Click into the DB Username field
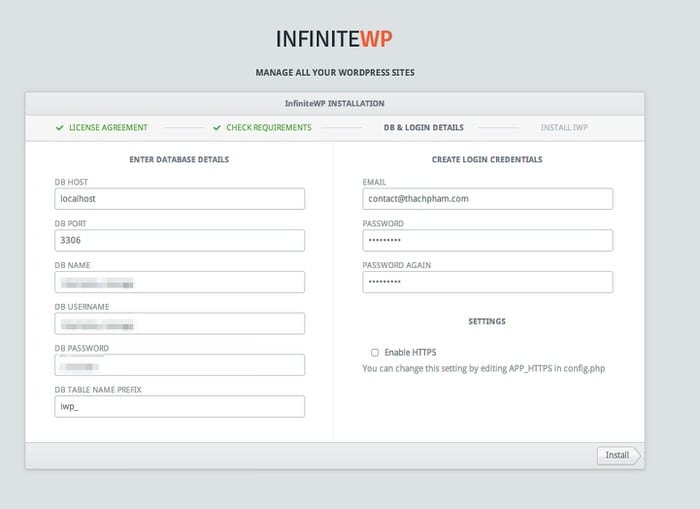 point(179,323)
